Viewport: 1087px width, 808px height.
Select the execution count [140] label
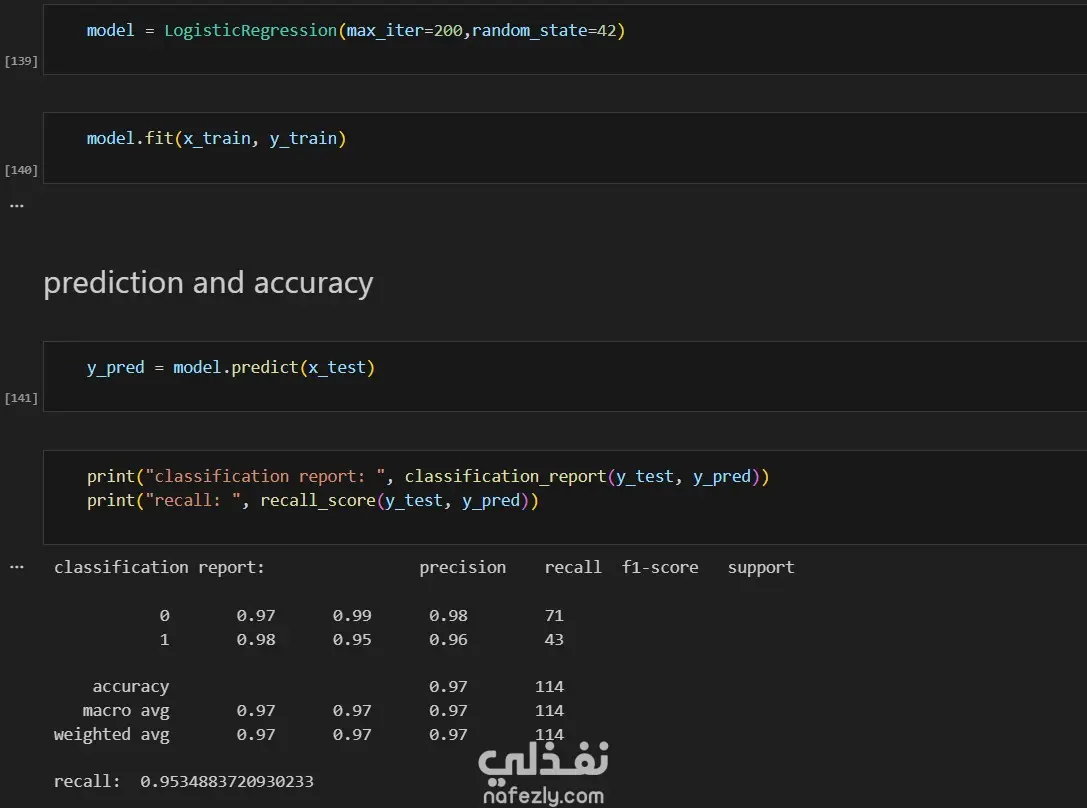(x=21, y=170)
